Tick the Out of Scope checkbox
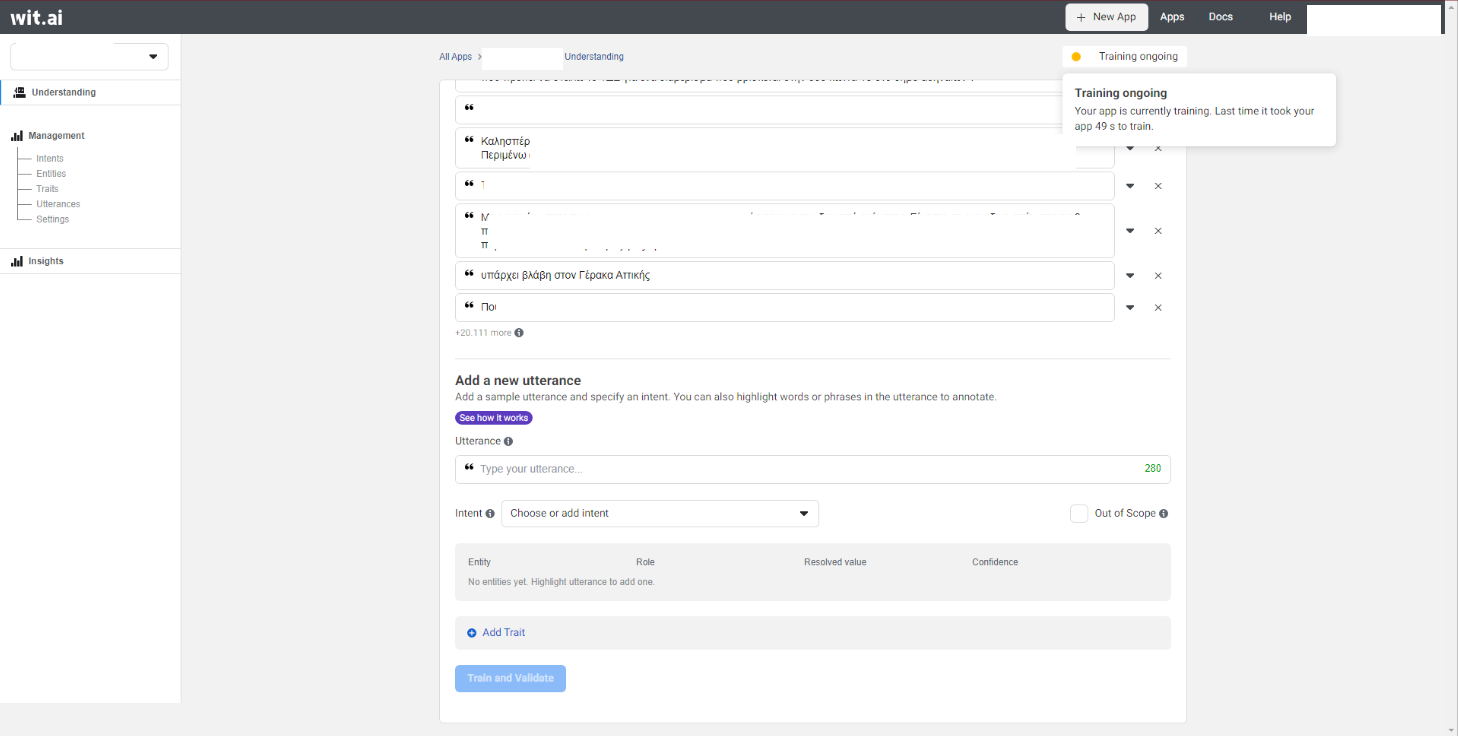 coord(1079,513)
